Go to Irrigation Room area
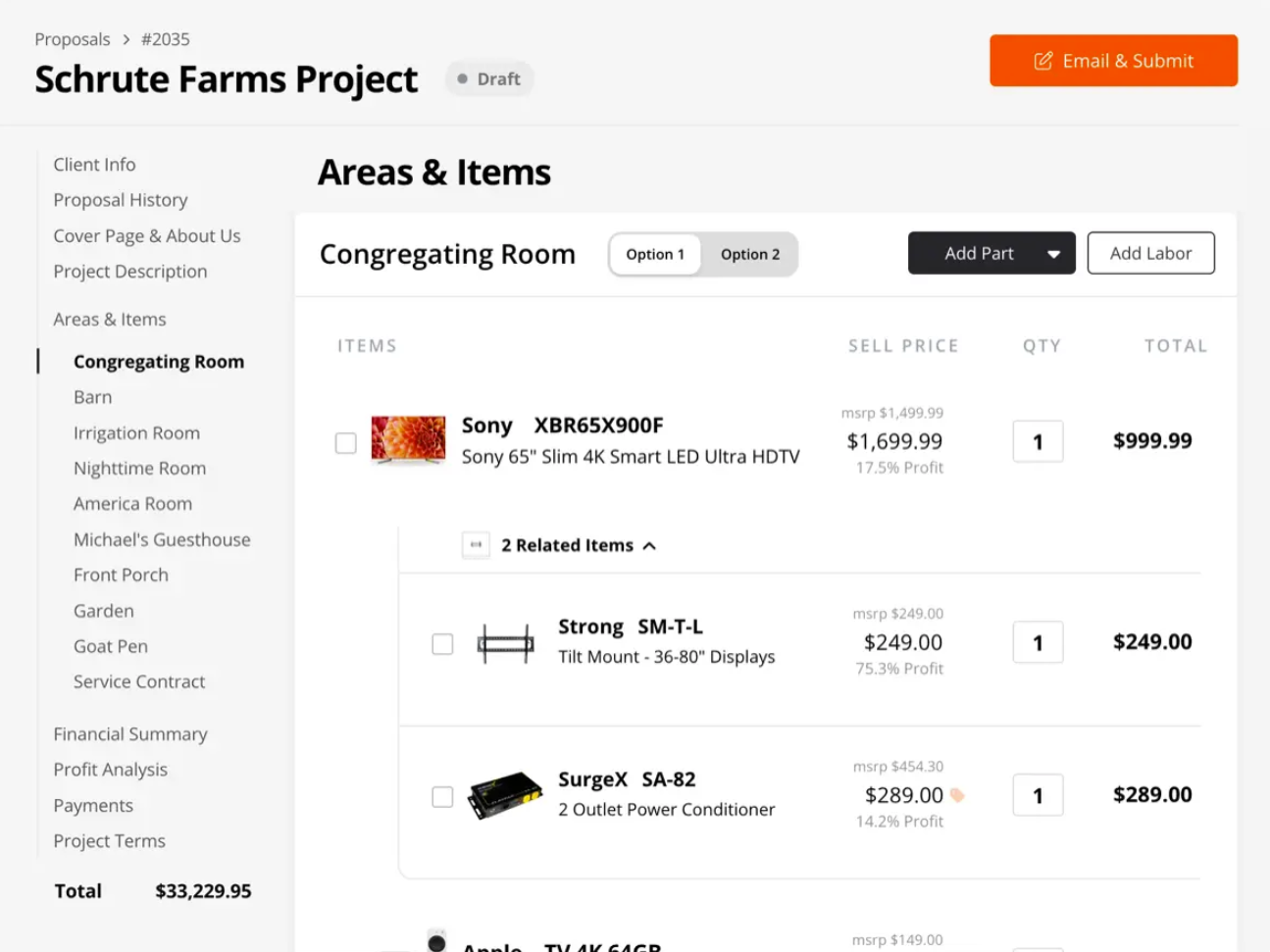 (x=136, y=433)
